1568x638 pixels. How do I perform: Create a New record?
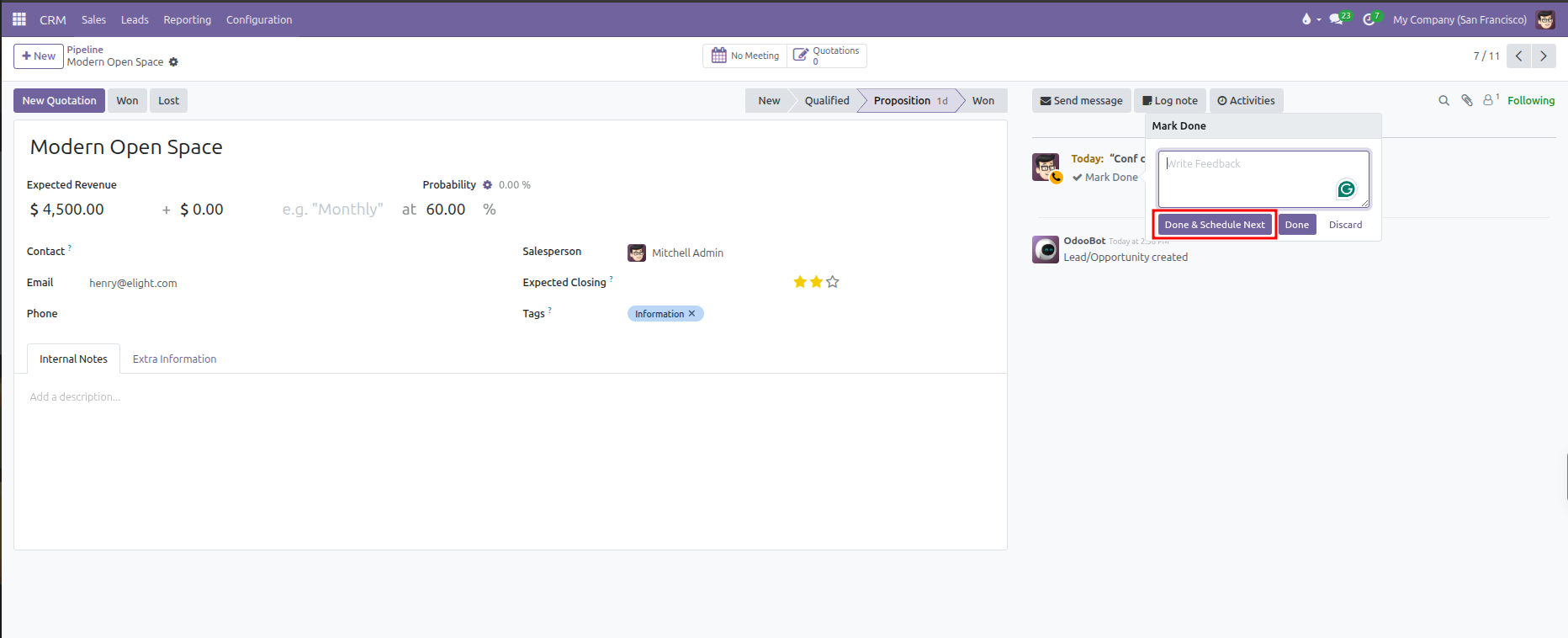click(39, 56)
